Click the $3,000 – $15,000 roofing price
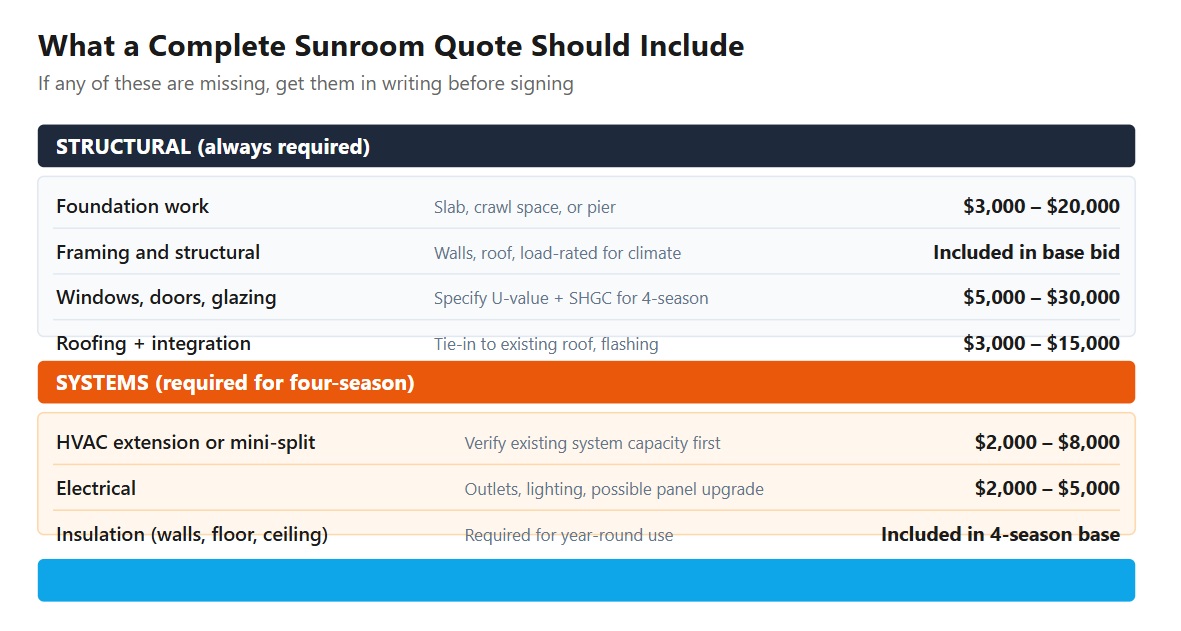Screen dimensions: 1181x631 [x=1041, y=344]
